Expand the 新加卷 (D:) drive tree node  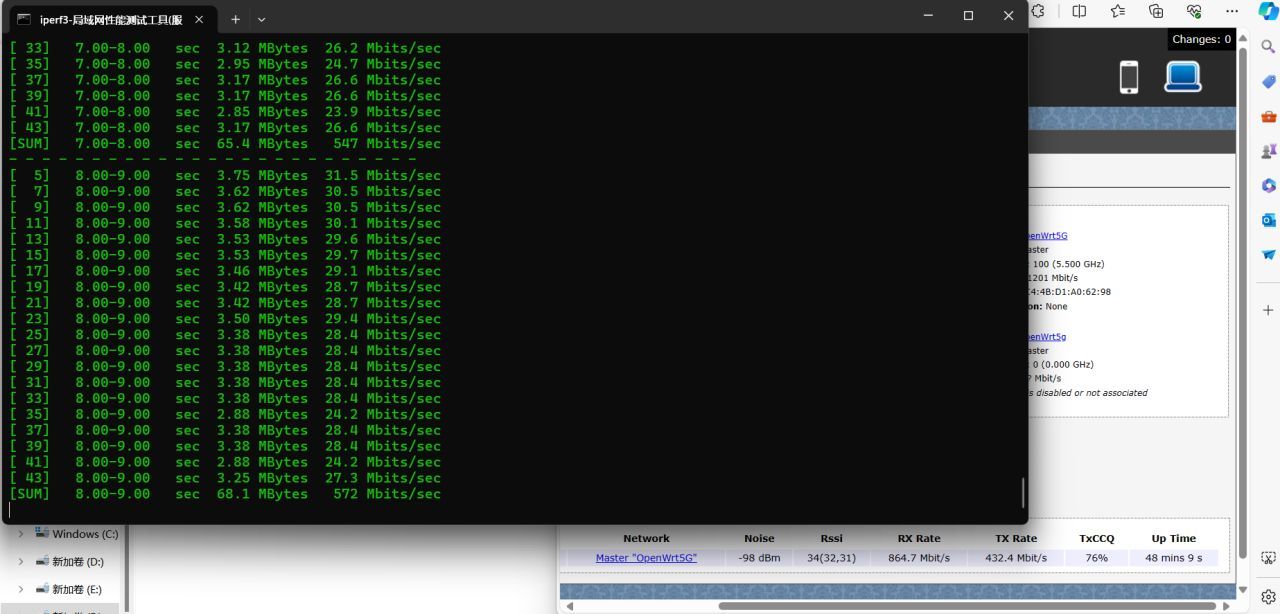coord(21,562)
